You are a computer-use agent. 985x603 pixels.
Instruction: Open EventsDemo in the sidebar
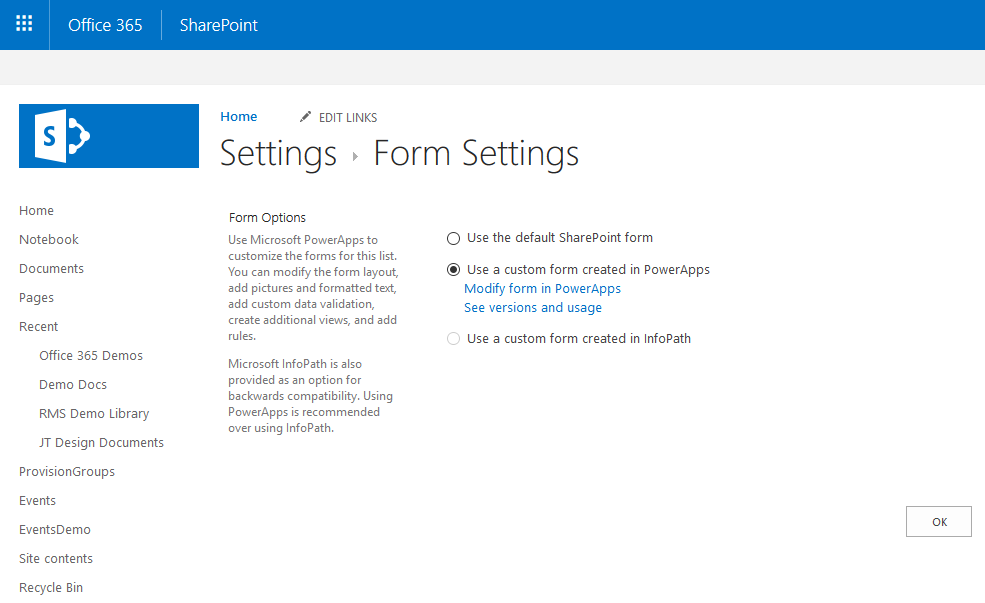(x=55, y=530)
